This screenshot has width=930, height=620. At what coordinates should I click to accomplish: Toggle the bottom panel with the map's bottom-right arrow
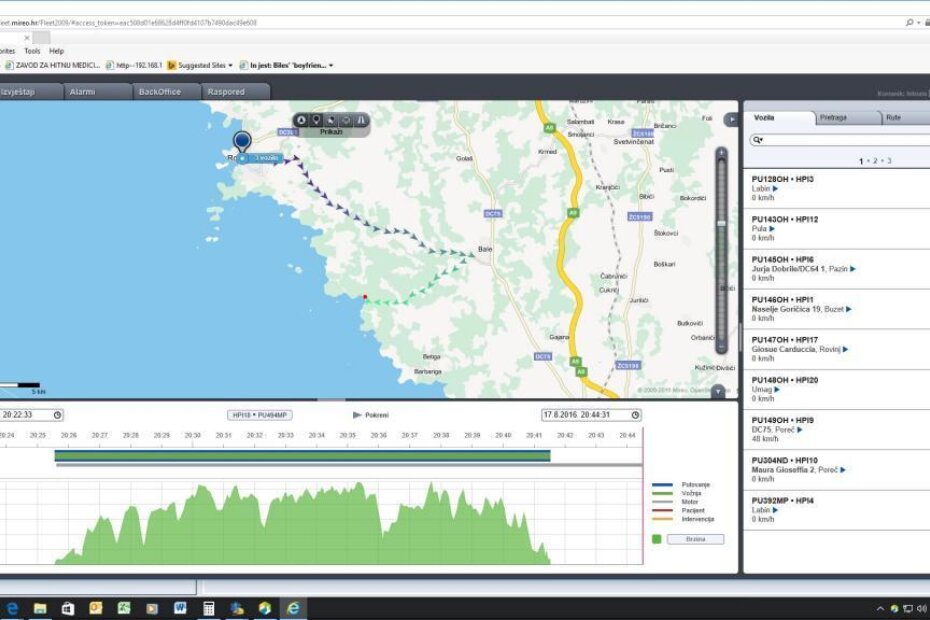717,391
